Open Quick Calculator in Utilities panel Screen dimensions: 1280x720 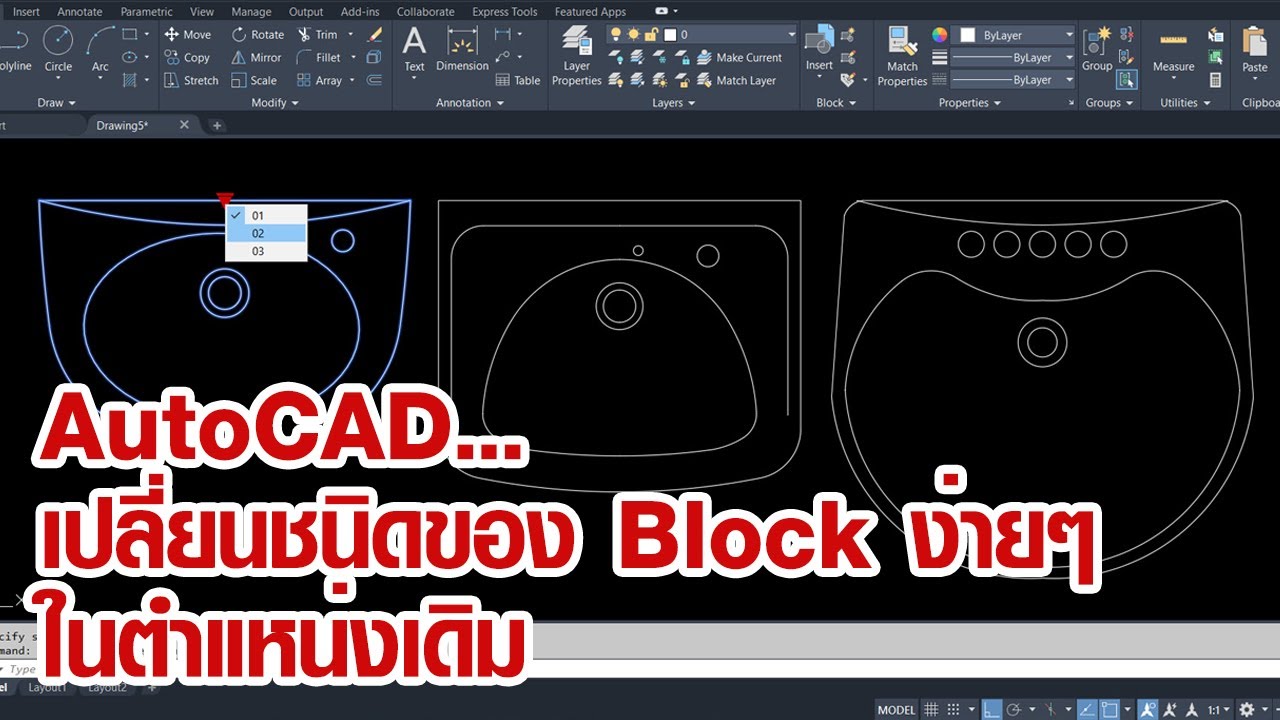pyautogui.click(x=1215, y=80)
